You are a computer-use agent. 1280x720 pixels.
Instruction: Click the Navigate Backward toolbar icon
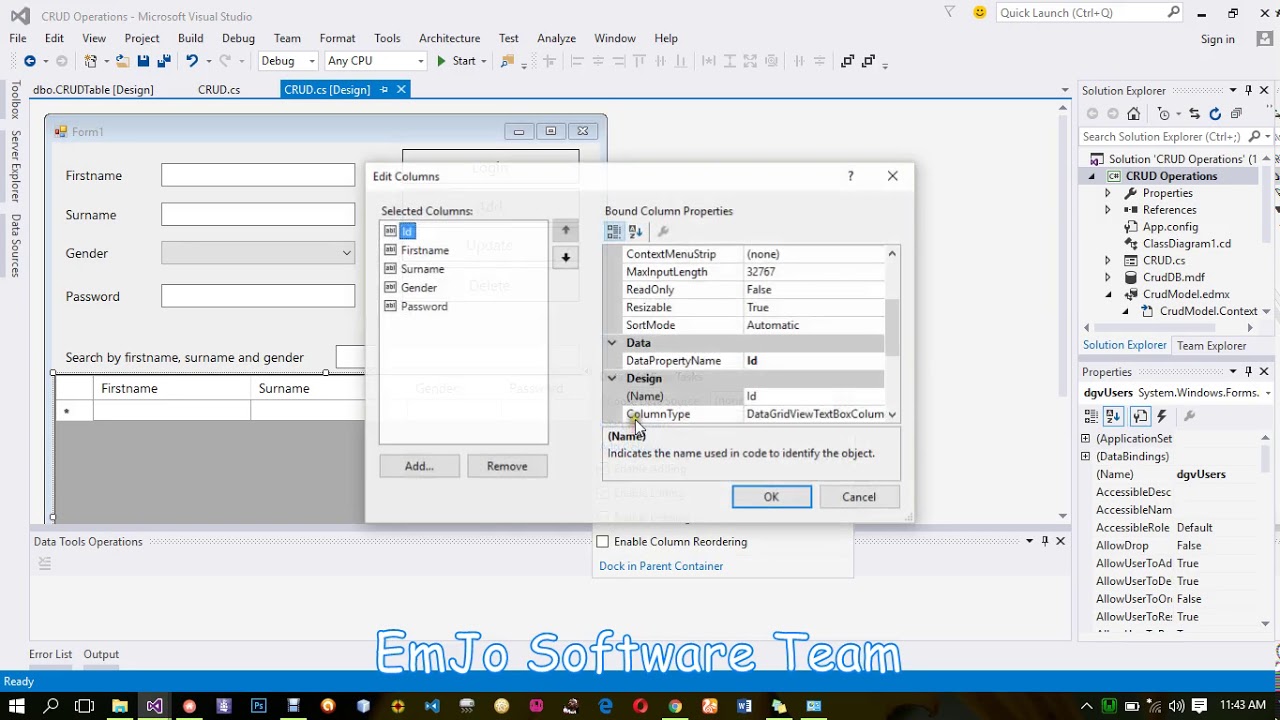30,61
